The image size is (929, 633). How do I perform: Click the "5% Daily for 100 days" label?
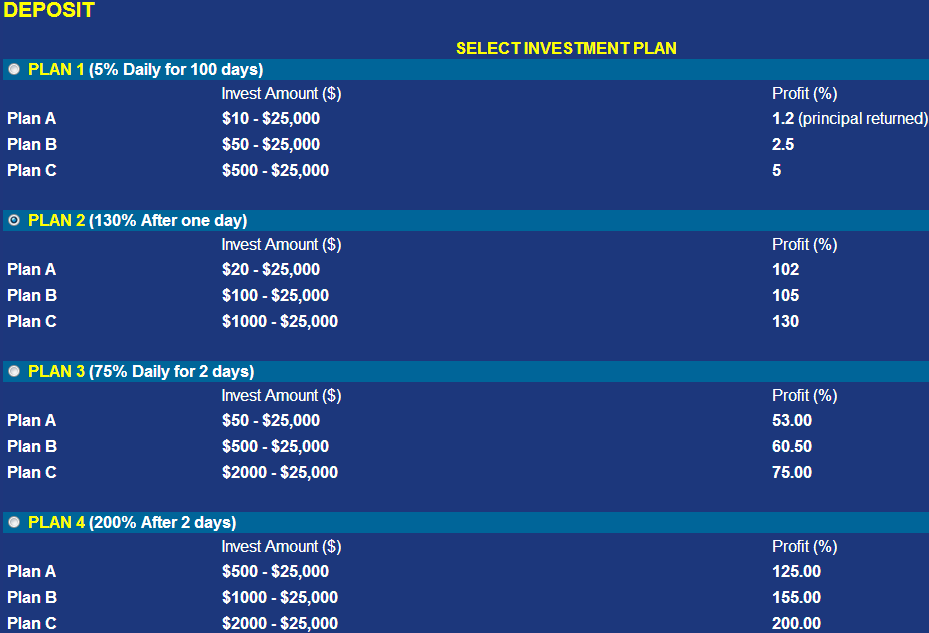(176, 69)
